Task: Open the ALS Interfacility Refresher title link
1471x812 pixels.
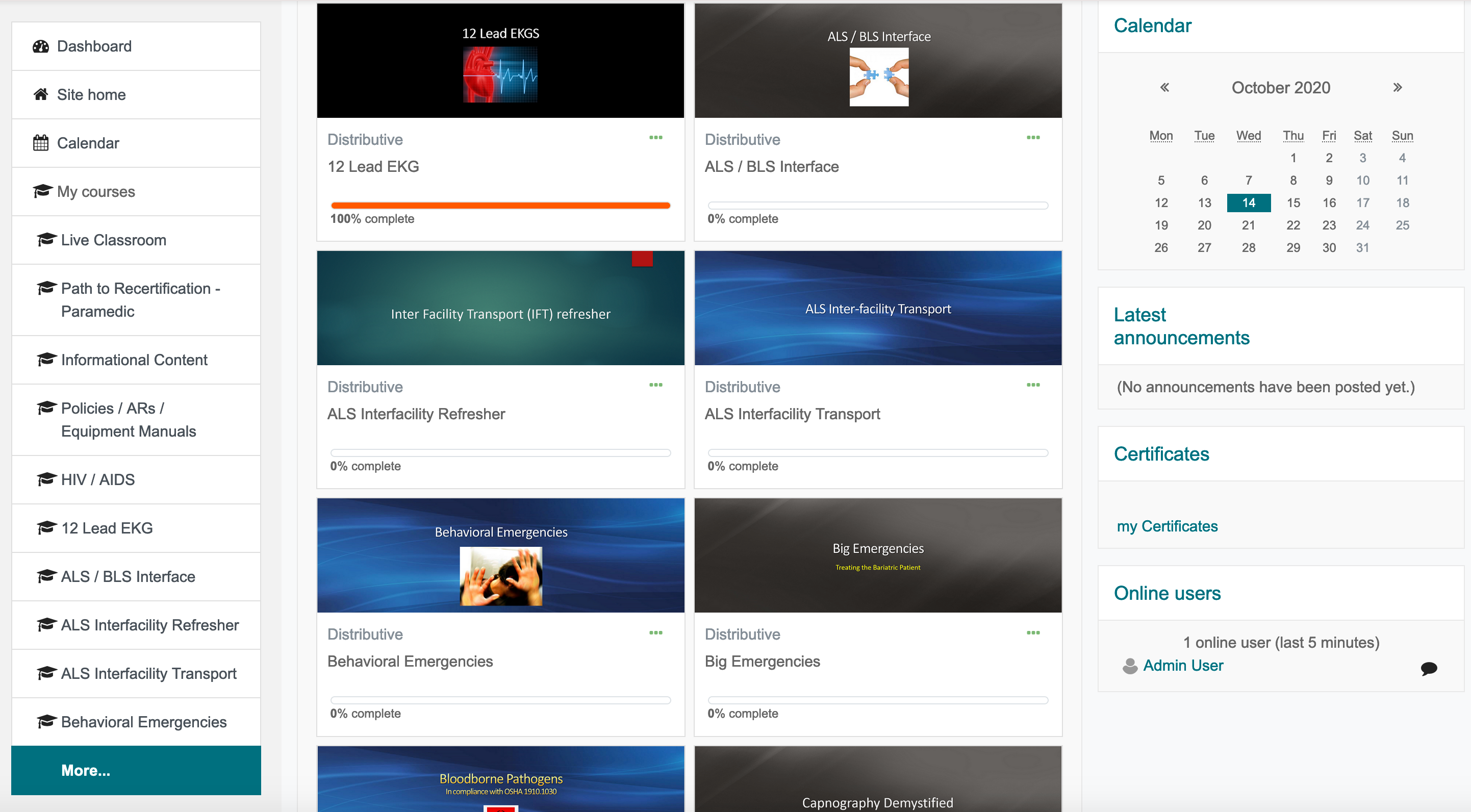Action: [x=416, y=414]
